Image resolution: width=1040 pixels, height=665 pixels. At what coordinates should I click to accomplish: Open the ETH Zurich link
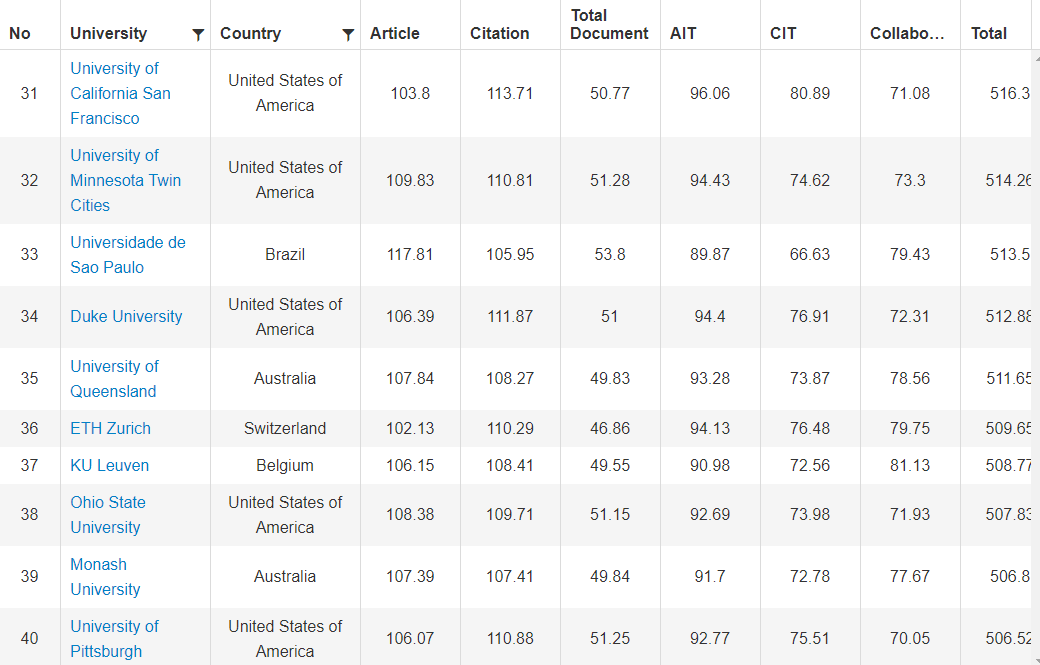110,428
